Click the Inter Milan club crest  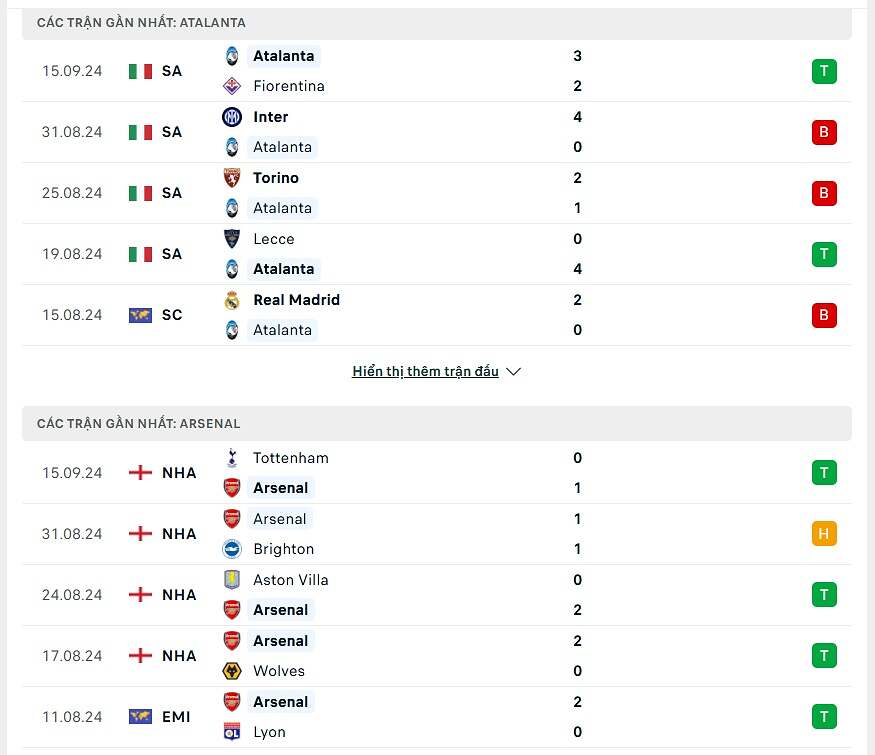[x=232, y=117]
